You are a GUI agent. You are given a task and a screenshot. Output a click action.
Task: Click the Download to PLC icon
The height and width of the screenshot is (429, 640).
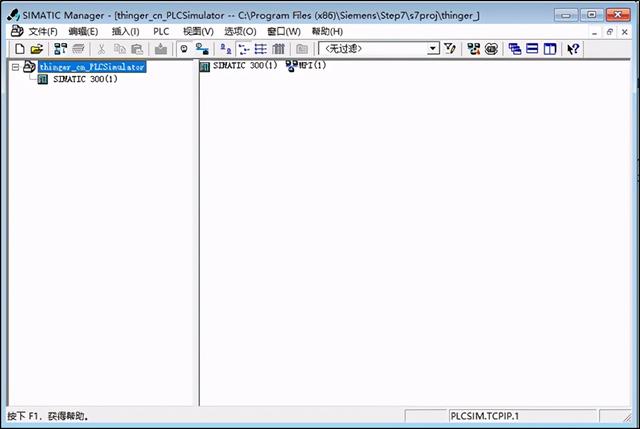click(x=160, y=49)
